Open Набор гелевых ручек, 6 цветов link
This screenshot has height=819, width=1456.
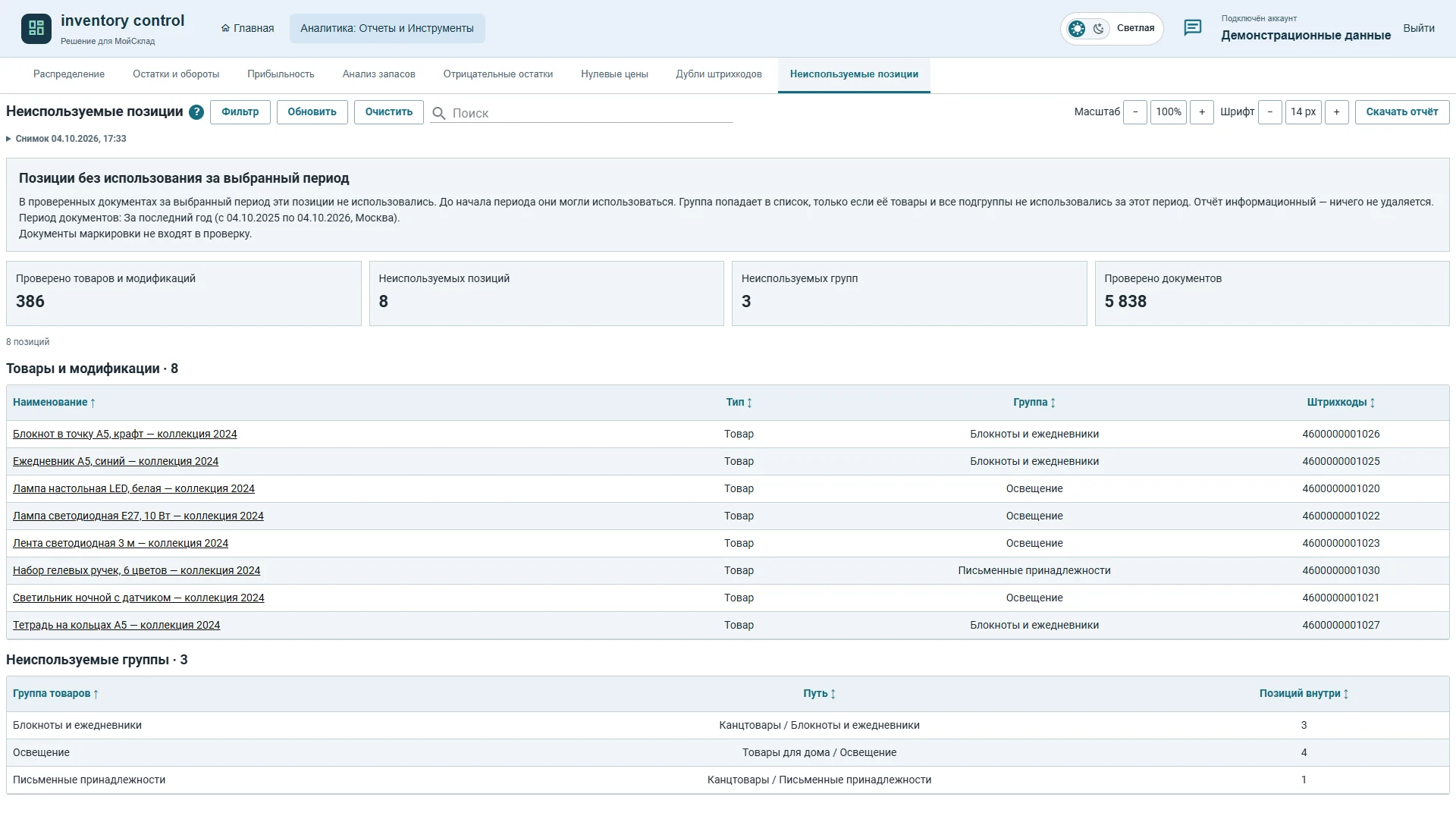pyautogui.click(x=136, y=571)
